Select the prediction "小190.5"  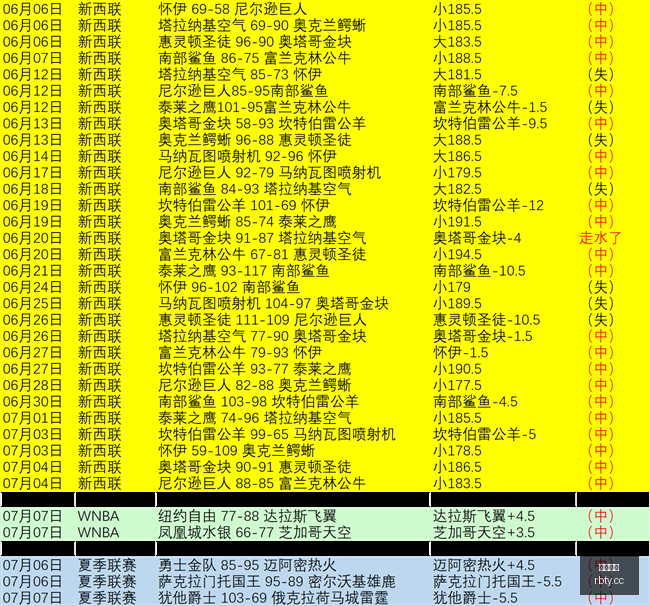(457, 369)
